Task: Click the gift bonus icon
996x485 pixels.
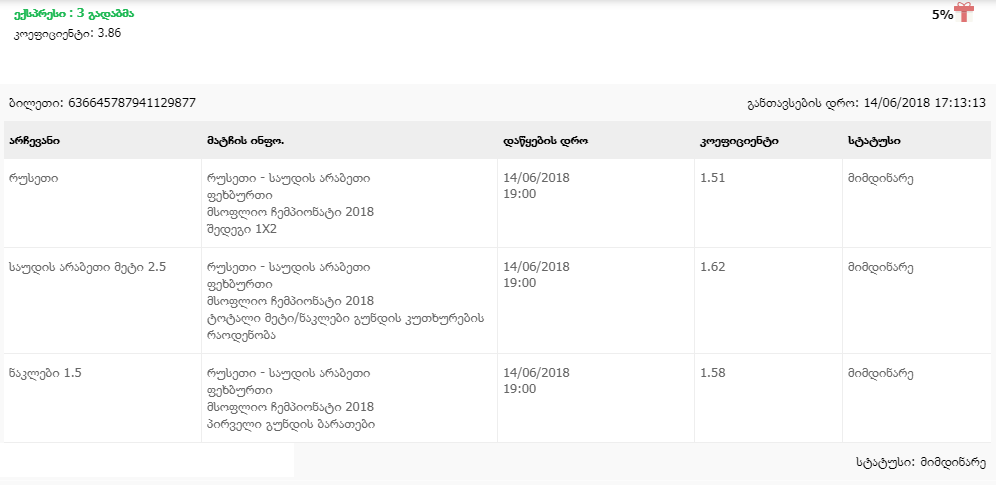Action: pyautogui.click(x=963, y=12)
